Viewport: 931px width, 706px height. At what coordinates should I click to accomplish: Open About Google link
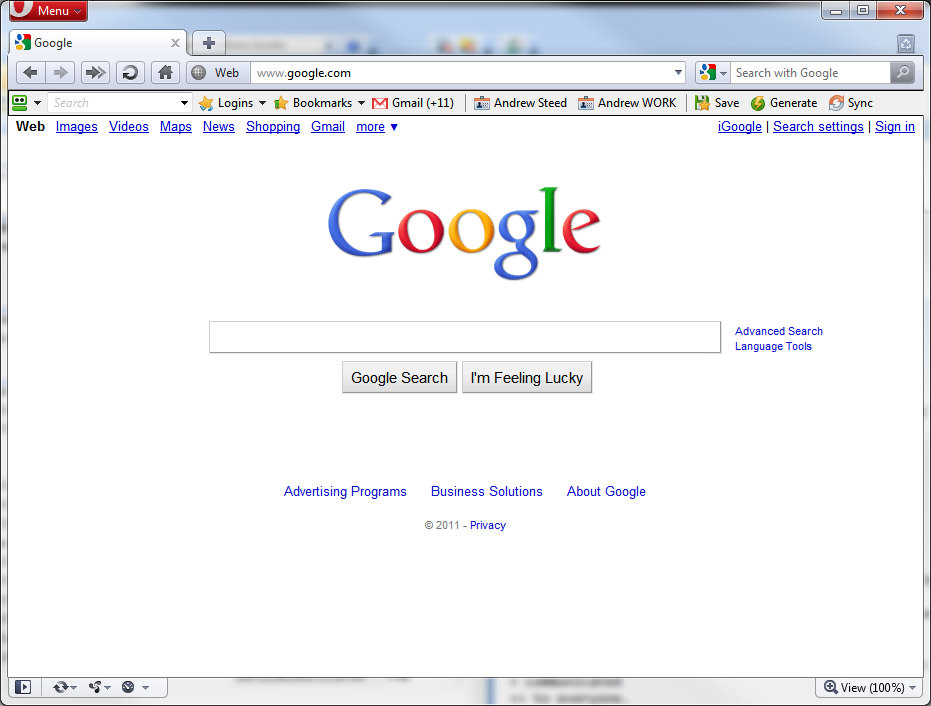click(606, 492)
